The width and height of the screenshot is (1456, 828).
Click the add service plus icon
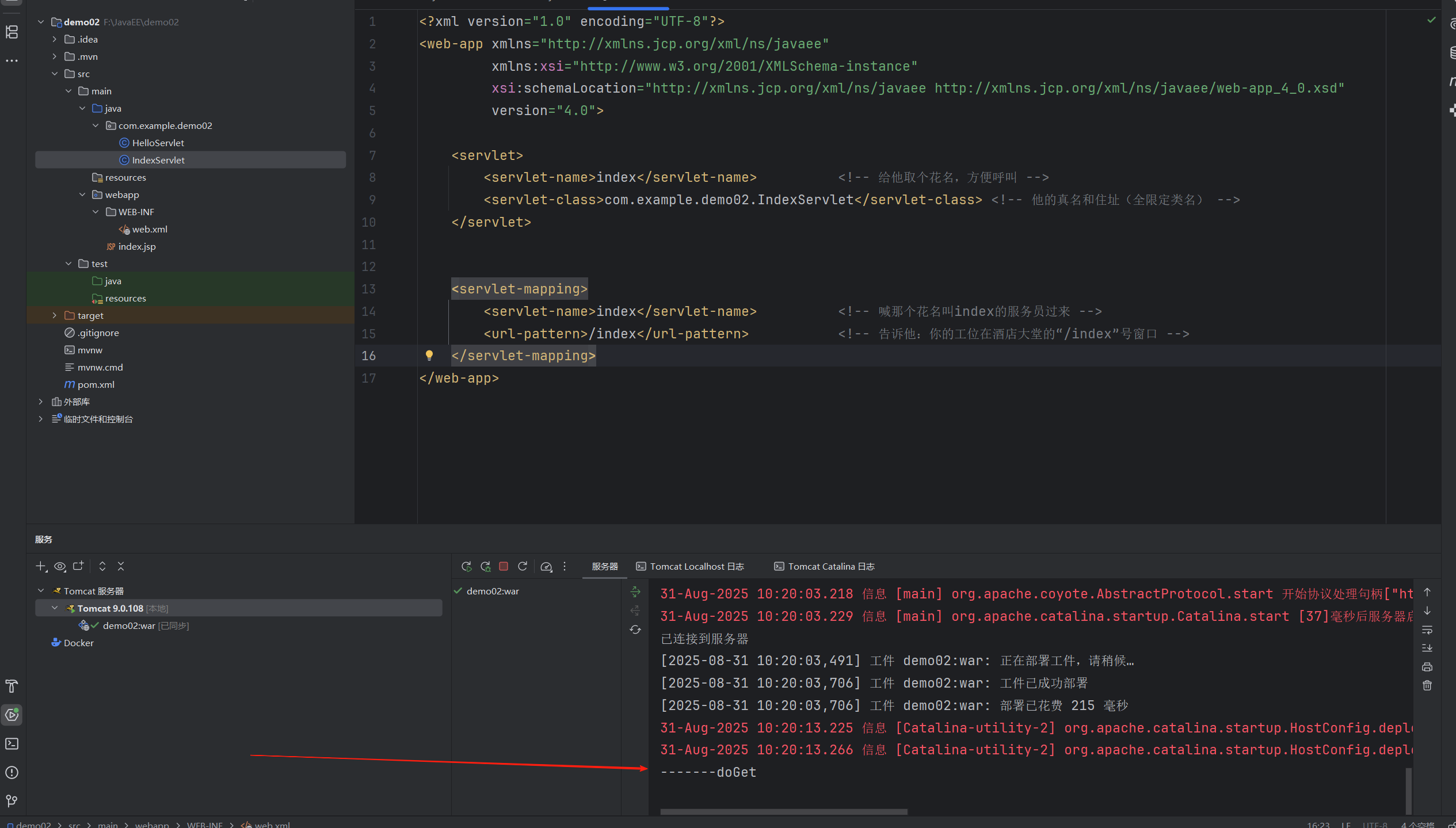(x=41, y=566)
